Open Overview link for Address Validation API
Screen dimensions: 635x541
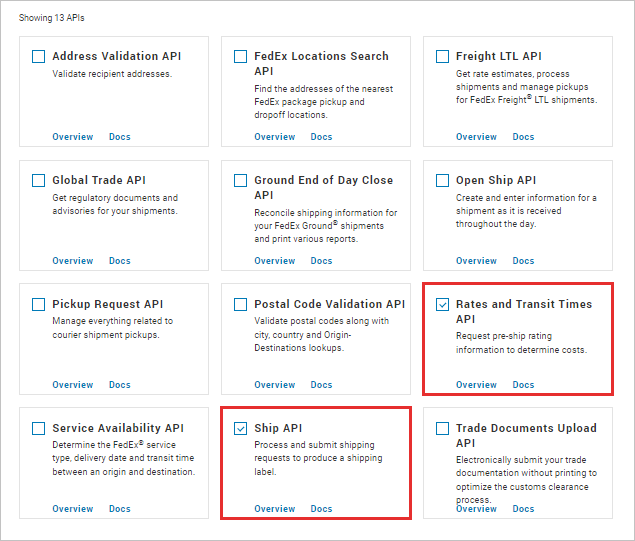(x=73, y=137)
